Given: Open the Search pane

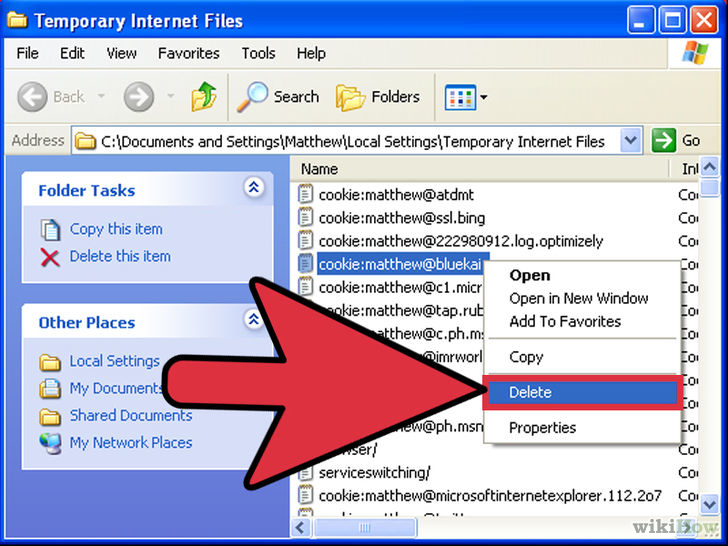Looking at the screenshot, I should coord(278,97).
